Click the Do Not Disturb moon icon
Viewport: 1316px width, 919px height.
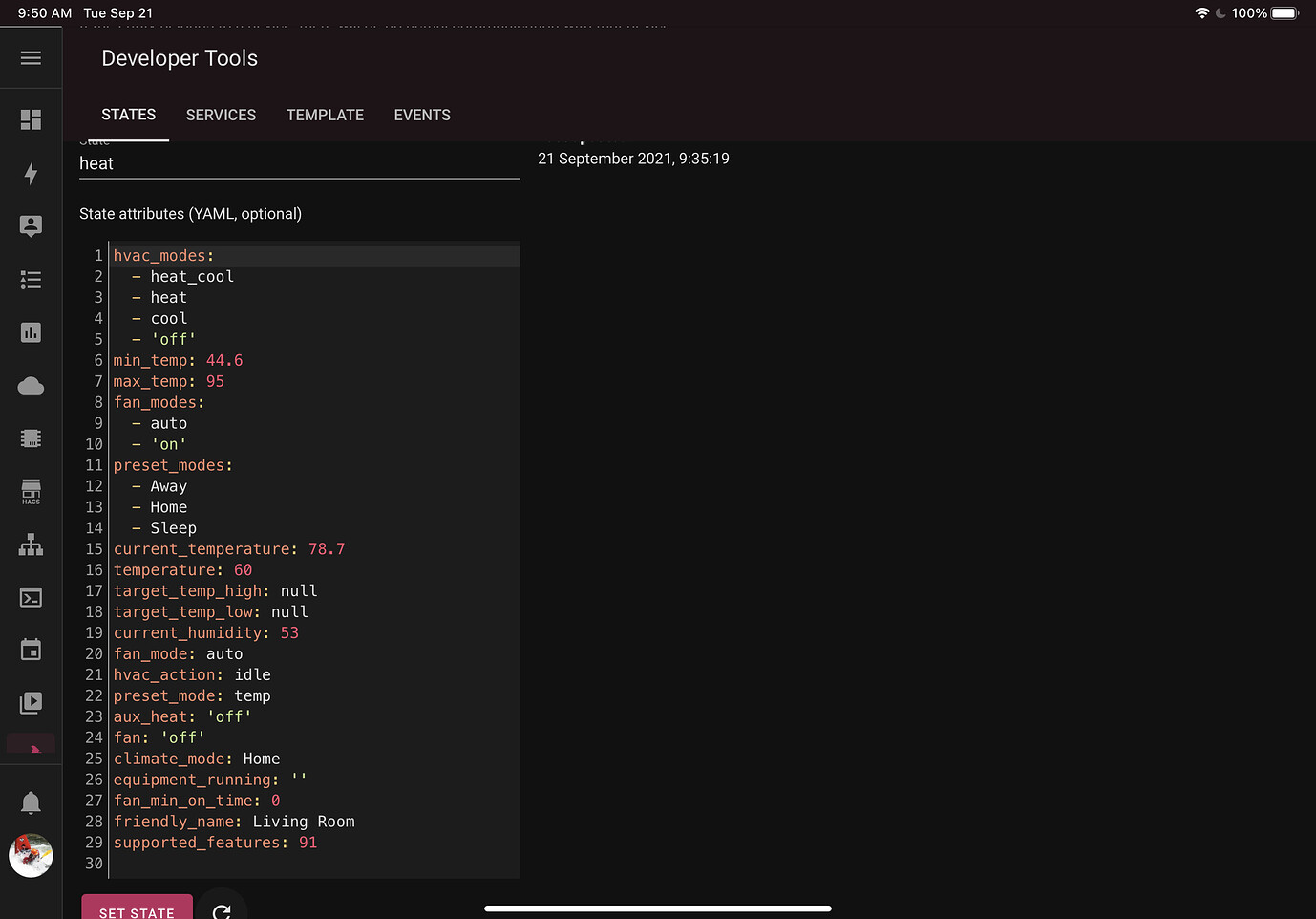pos(1220,13)
